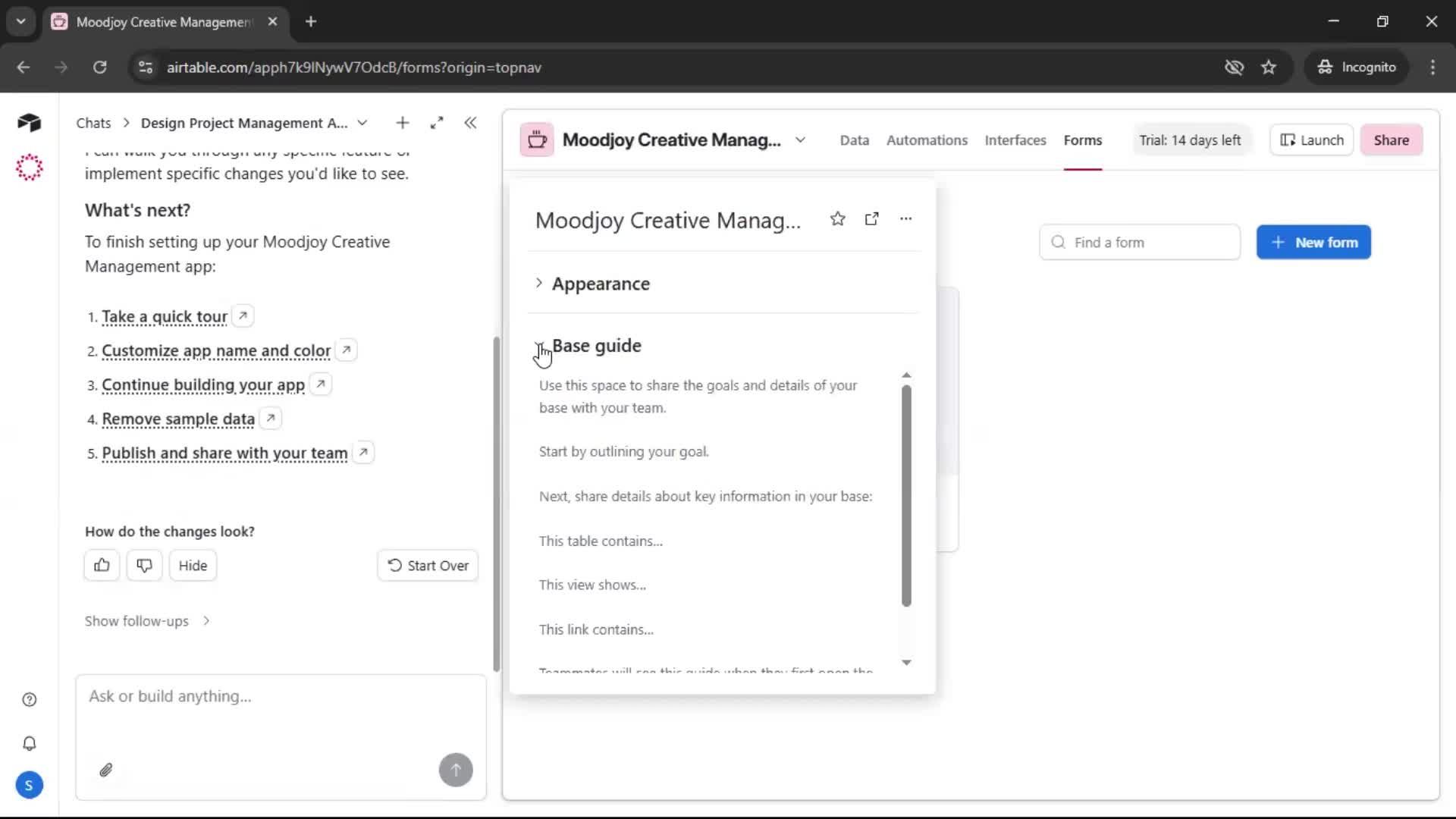
Task: Click the Find a form search field
Action: (x=1140, y=243)
